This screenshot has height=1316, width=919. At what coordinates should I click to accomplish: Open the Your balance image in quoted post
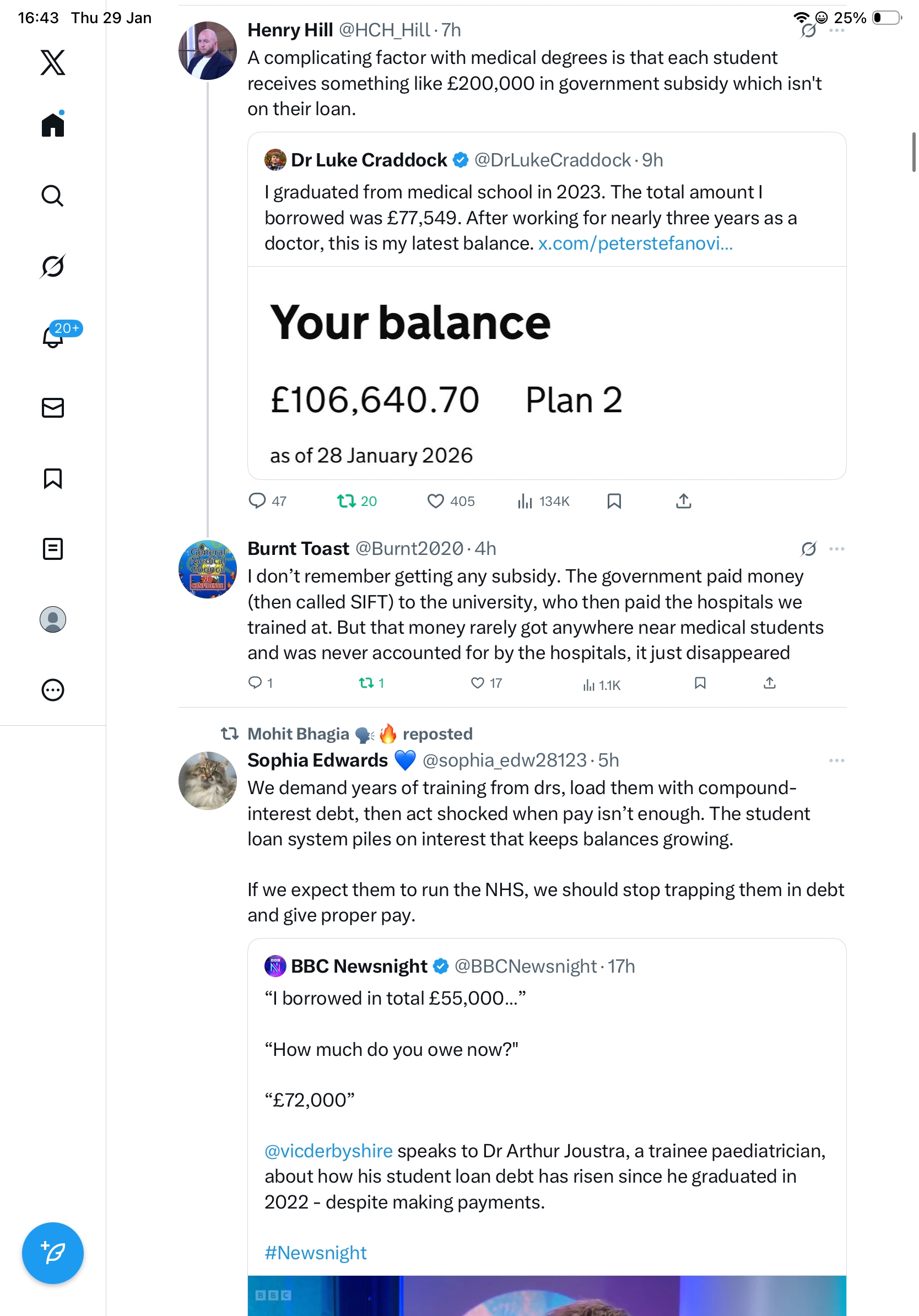pyautogui.click(x=547, y=373)
